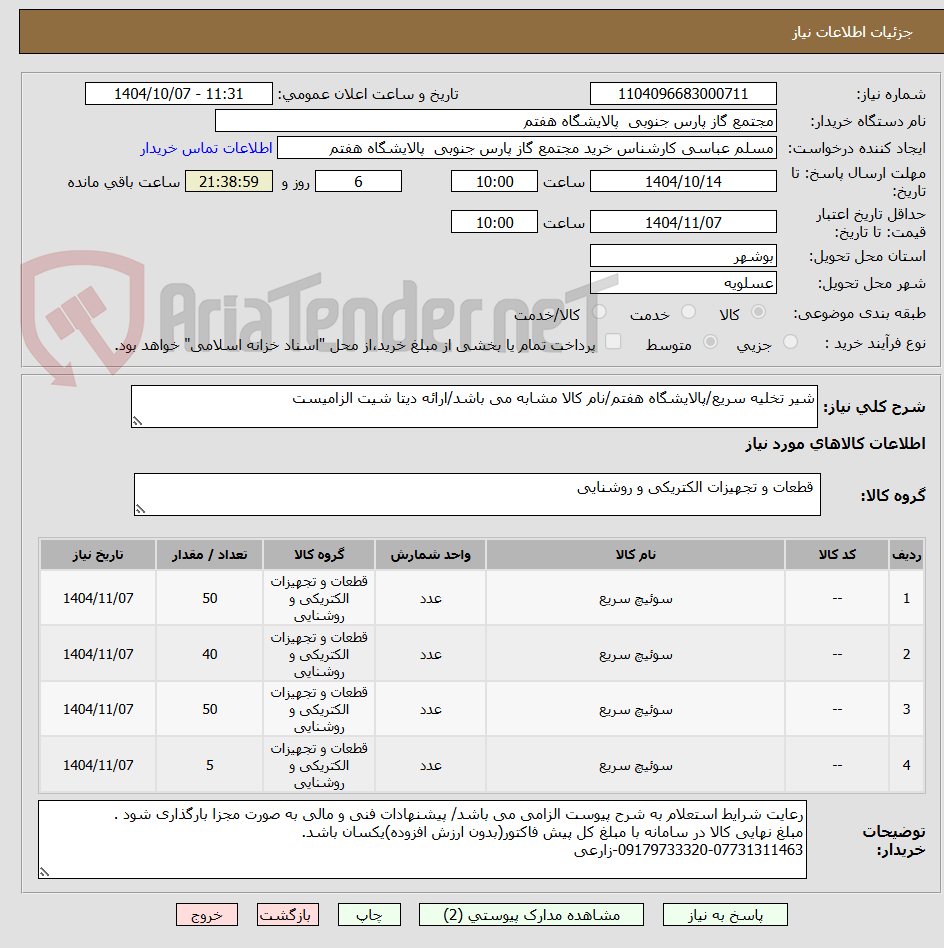
Task: Open اطلاعات تماس خریدار link
Action: (x=206, y=148)
